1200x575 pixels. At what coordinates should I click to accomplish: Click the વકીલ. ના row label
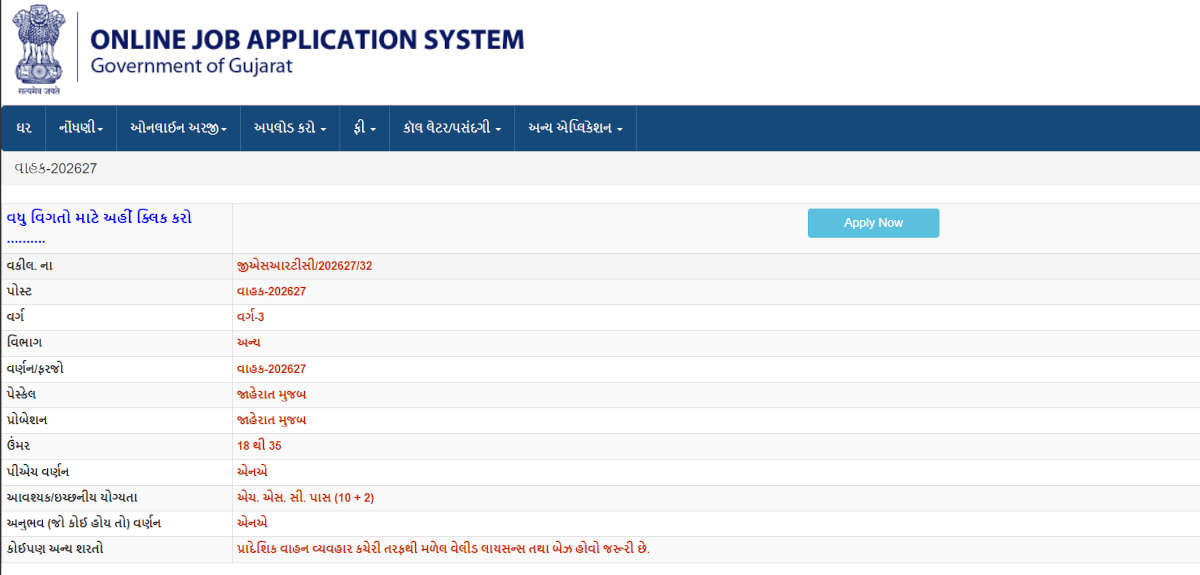tap(32, 266)
